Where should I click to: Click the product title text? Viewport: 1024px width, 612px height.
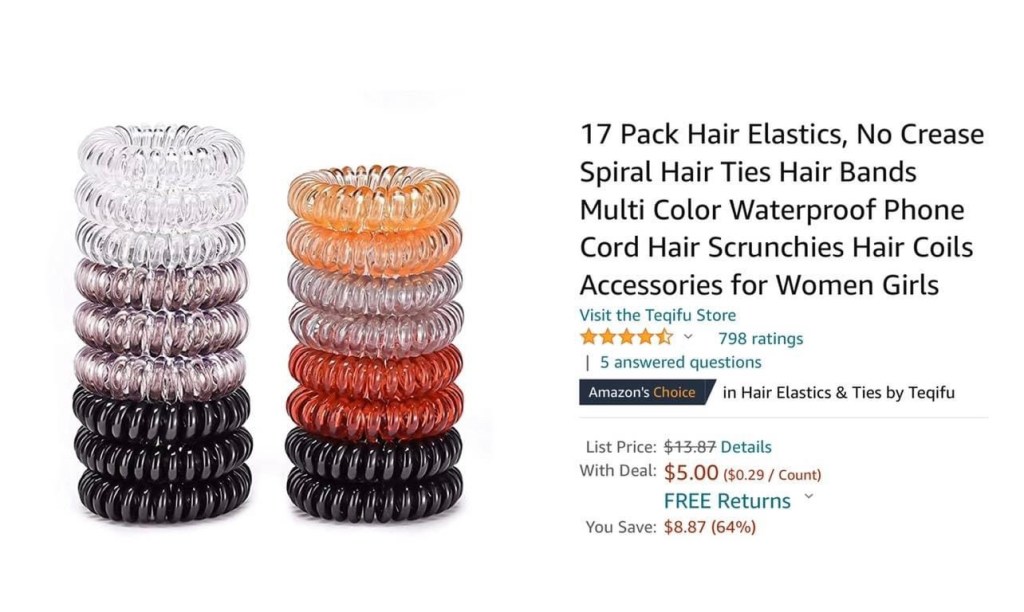[x=782, y=209]
